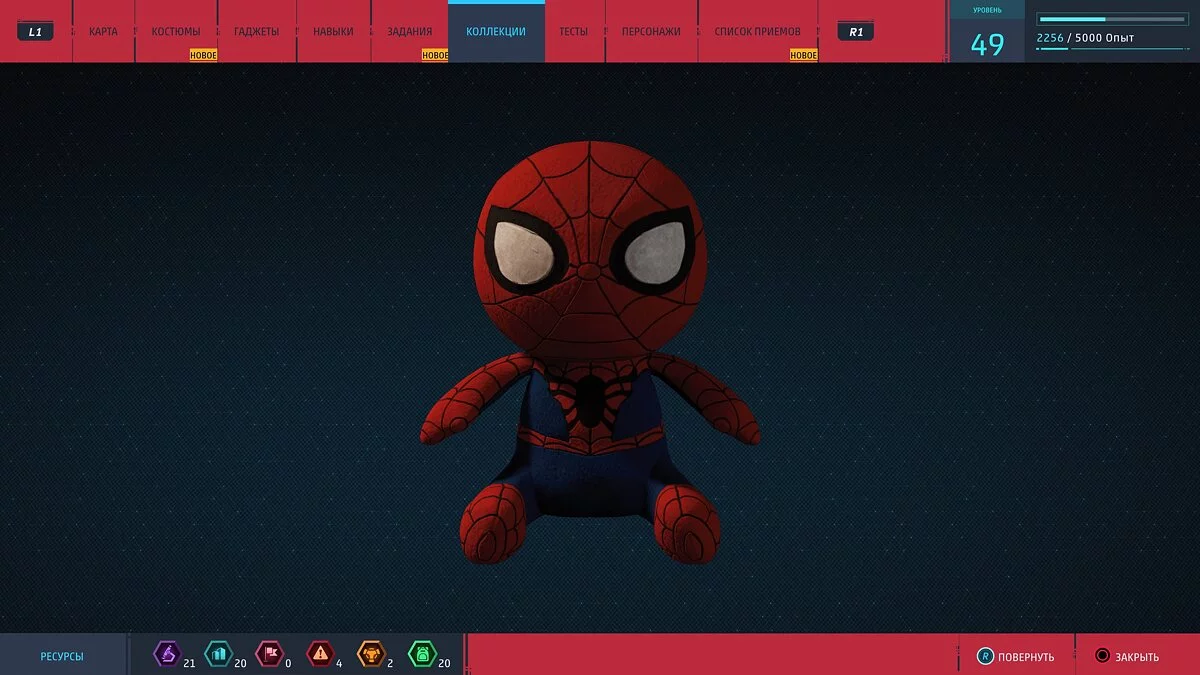
Task: Open the Гаджеты tab
Action: pos(257,32)
